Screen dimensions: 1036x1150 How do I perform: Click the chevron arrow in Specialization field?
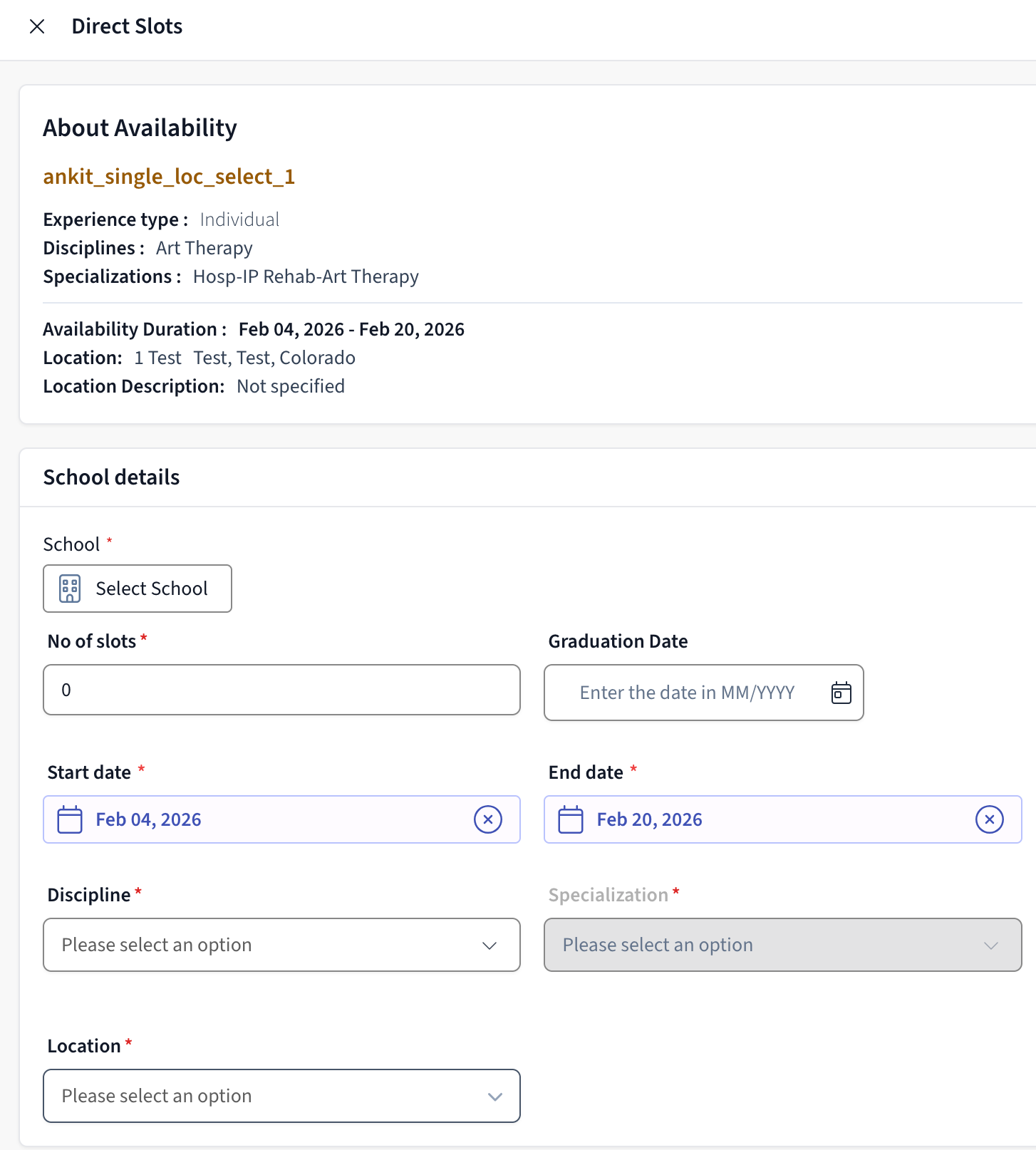[x=990, y=946]
